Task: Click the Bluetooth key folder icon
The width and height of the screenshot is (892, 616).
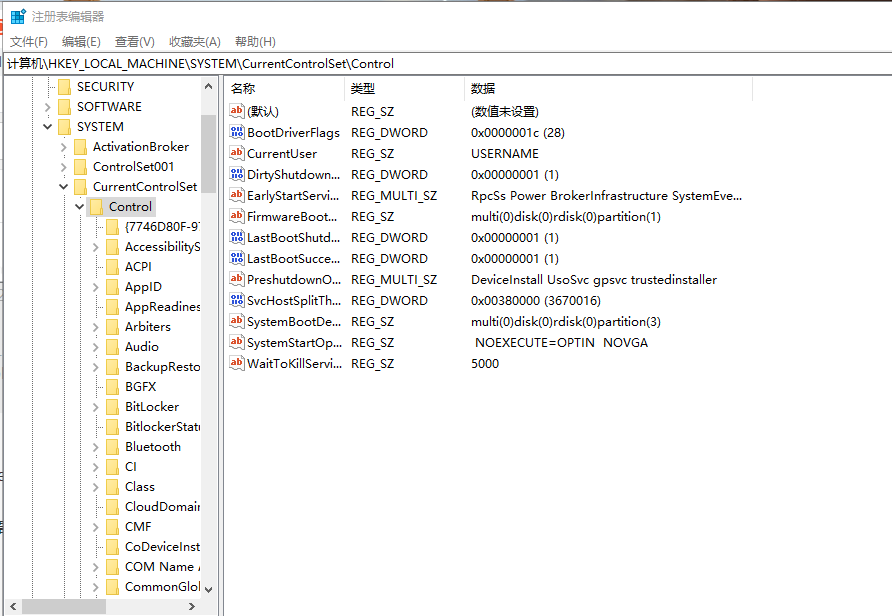Action: (x=112, y=447)
